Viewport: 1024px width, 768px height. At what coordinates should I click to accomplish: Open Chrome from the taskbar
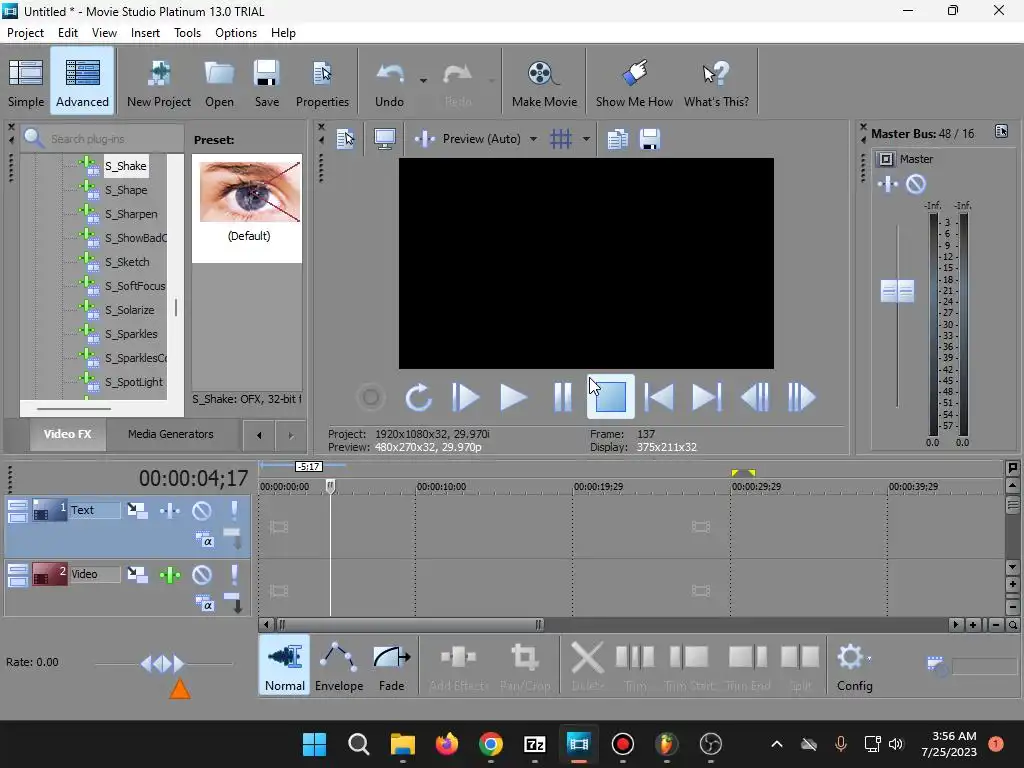(490, 744)
